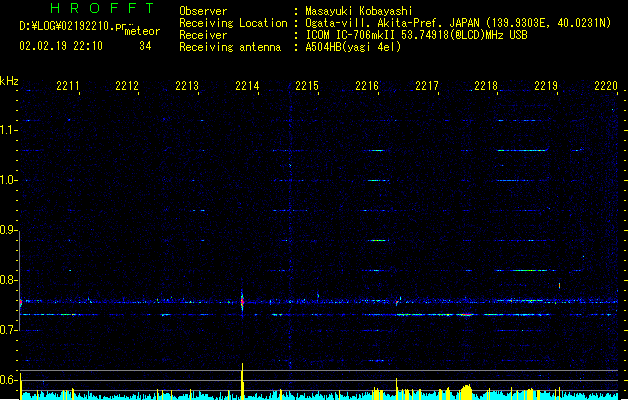
Task: Click the meteor label
Action: (x=142, y=31)
